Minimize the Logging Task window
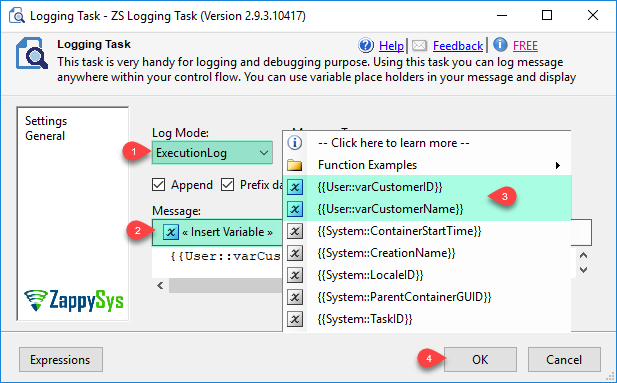 pos(501,16)
